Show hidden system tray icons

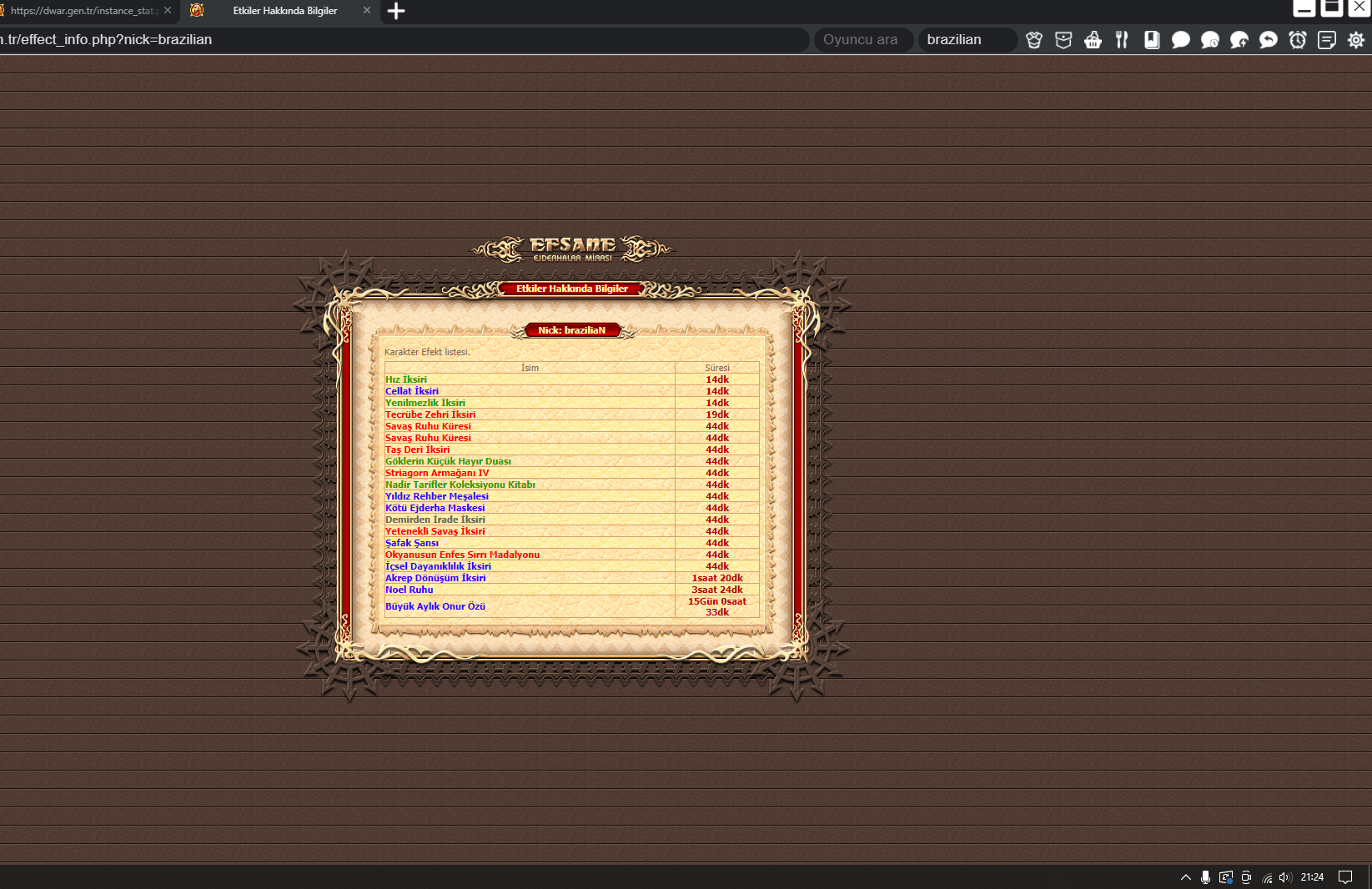coord(1186,877)
